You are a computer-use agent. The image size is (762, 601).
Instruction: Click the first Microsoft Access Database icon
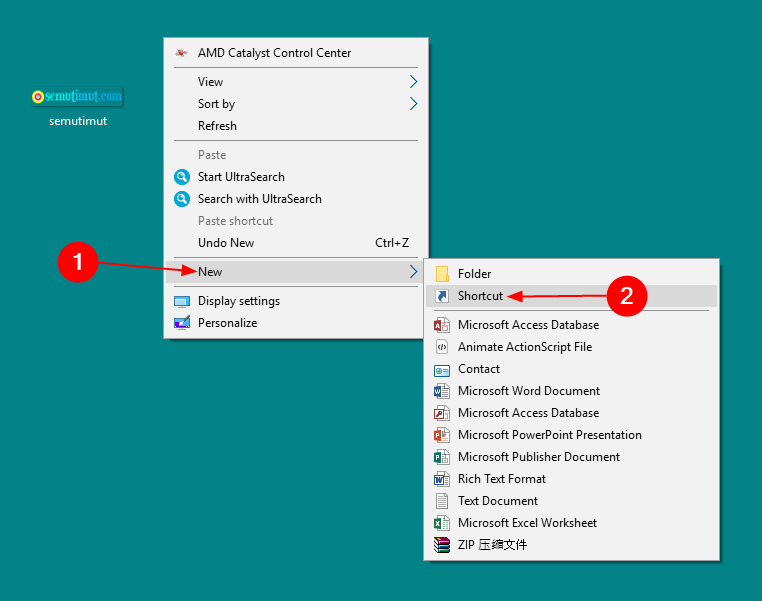[442, 325]
